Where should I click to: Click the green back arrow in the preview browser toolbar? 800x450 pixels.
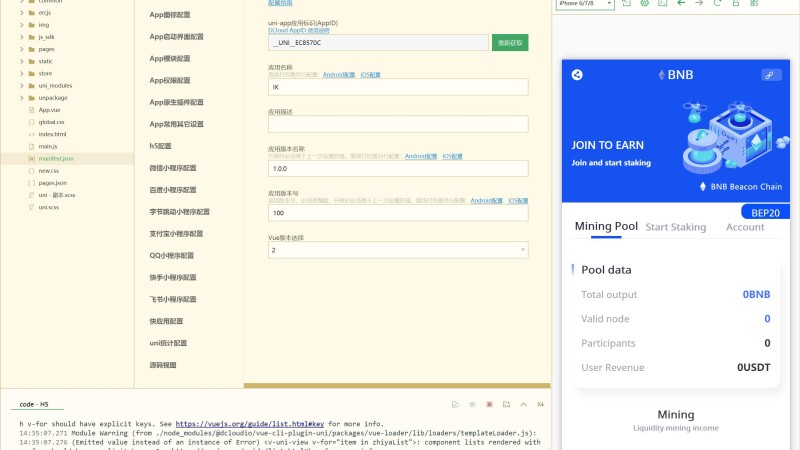[x=681, y=3]
